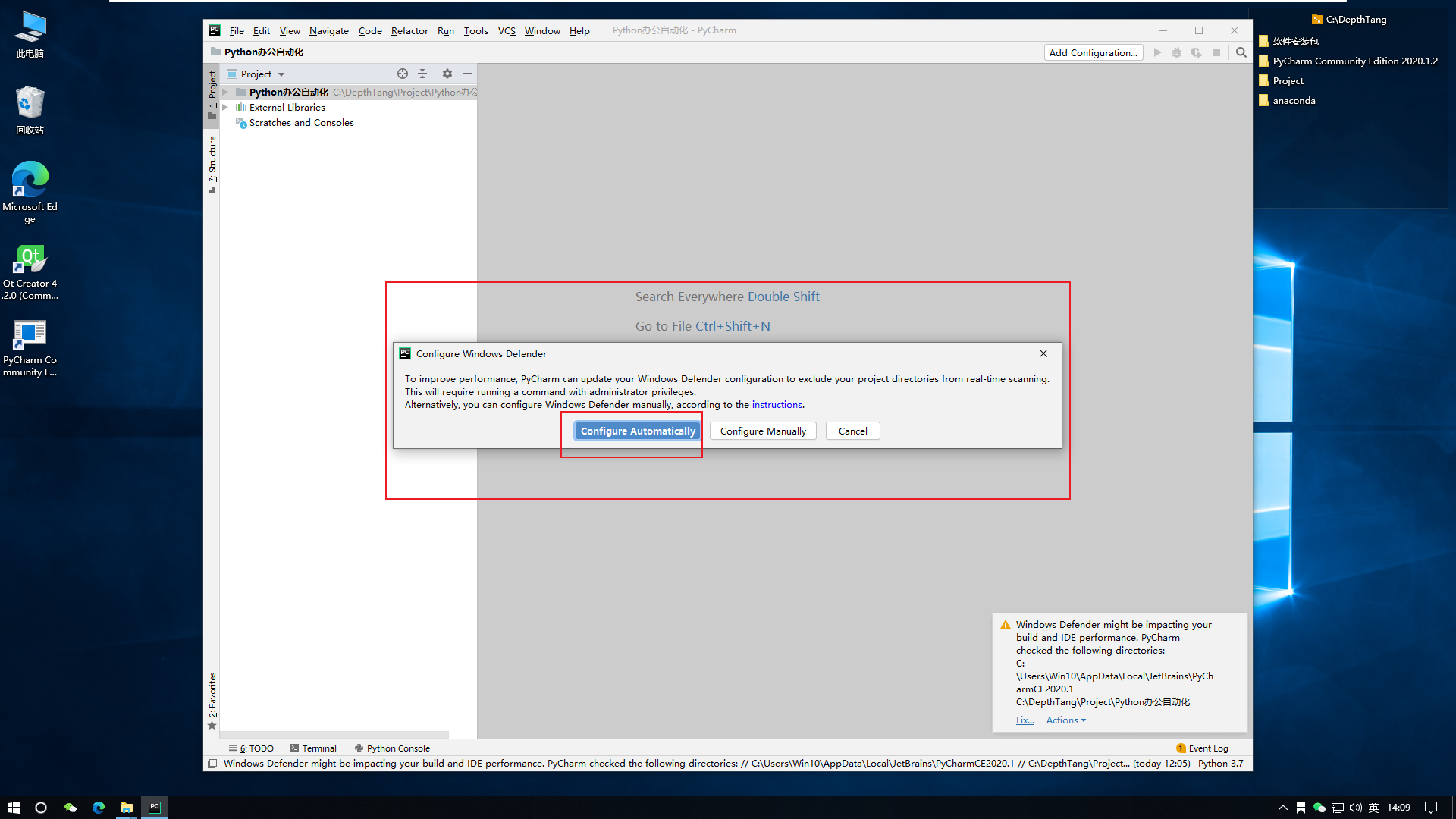Select the PyCharm Community desktop shortcut
This screenshot has width=1456, height=819.
coord(30,348)
